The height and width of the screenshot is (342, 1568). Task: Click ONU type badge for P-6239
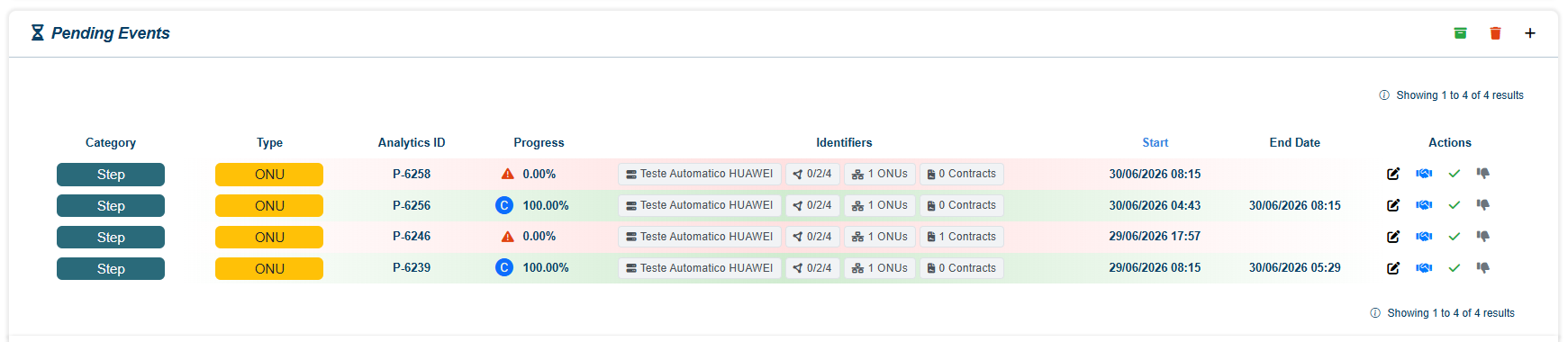coord(269,269)
